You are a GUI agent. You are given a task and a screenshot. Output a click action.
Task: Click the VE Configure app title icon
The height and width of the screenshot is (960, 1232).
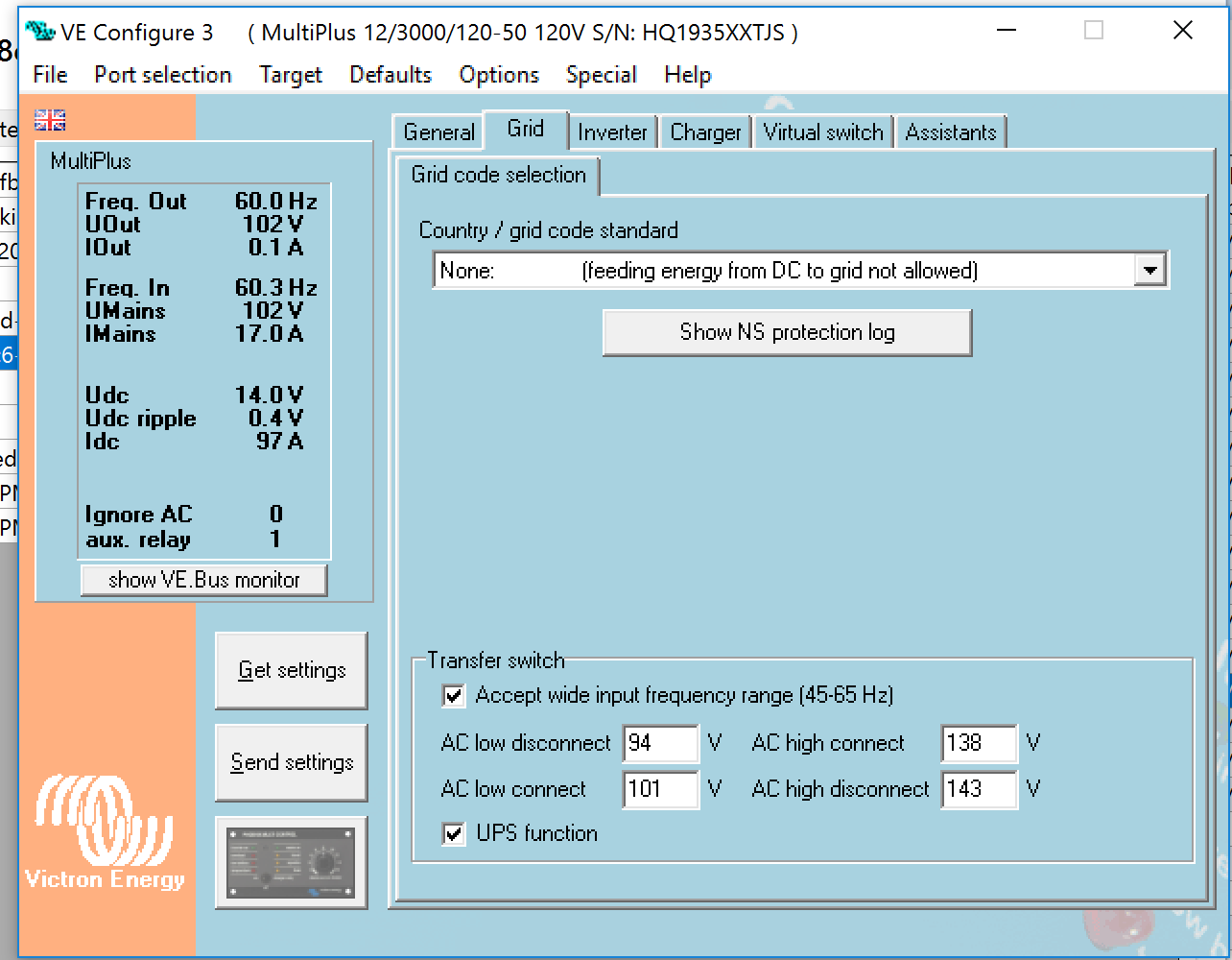[x=41, y=32]
